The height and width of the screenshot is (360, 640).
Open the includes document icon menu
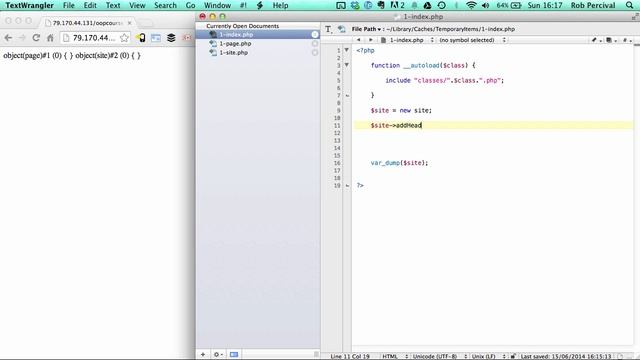click(611, 40)
